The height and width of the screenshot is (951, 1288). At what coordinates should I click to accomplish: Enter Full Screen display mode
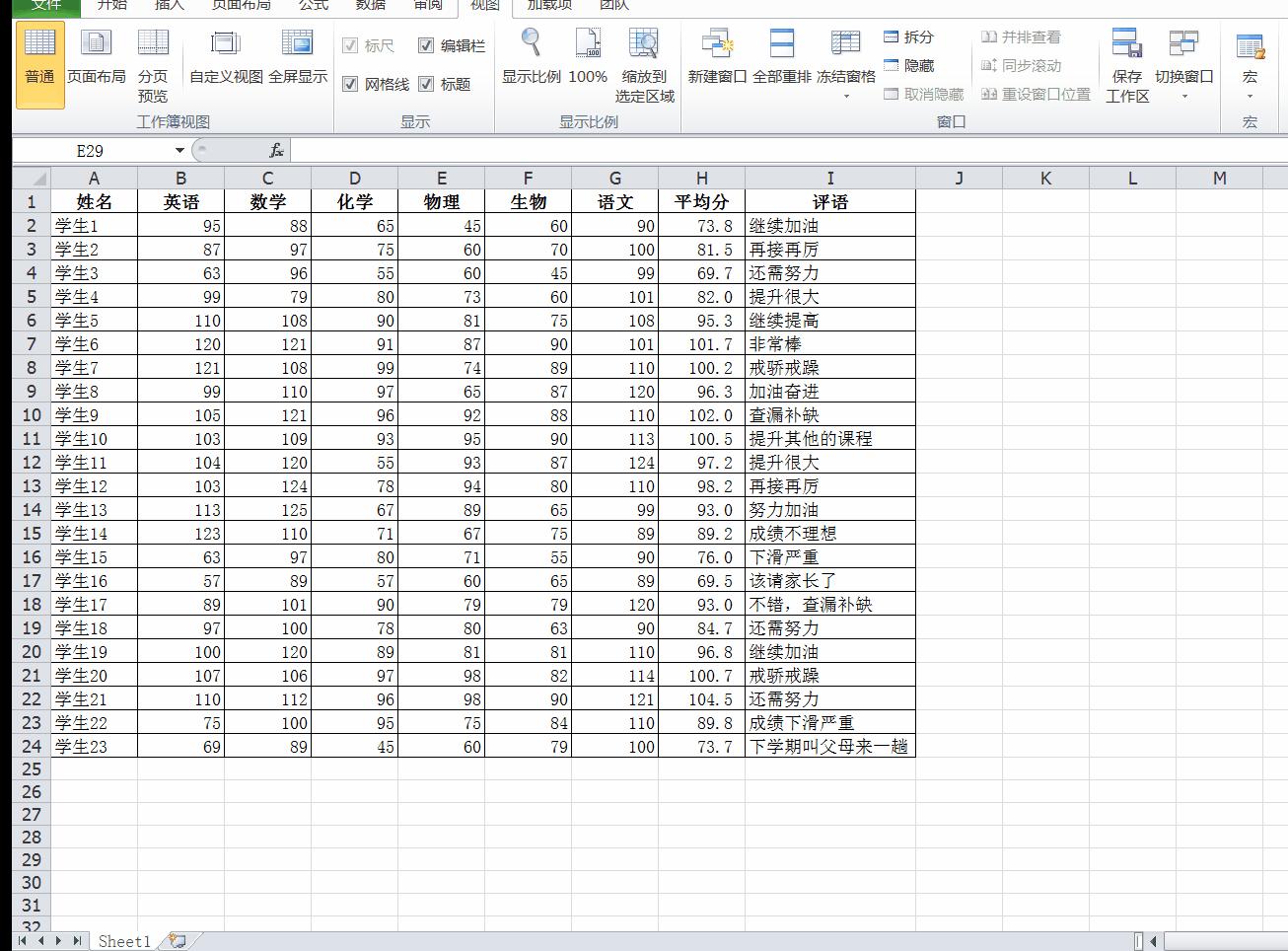point(297,44)
